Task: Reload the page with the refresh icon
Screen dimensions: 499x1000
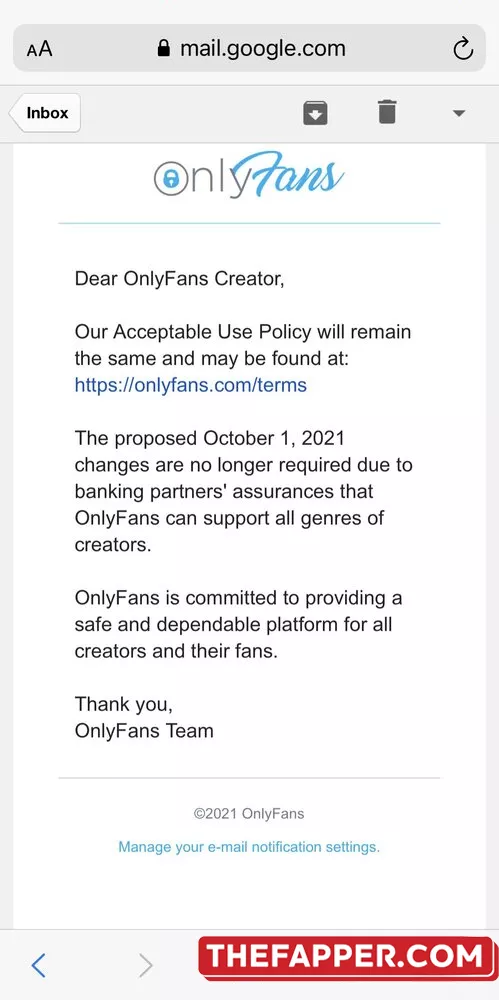Action: [x=463, y=48]
